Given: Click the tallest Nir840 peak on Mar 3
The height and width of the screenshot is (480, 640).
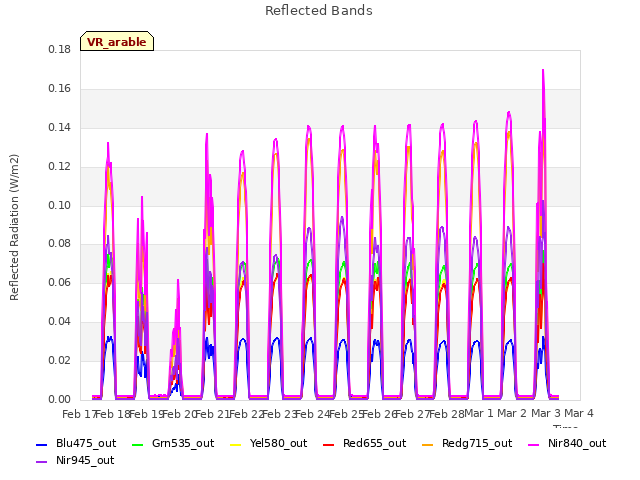Looking at the screenshot, I should [x=543, y=71].
